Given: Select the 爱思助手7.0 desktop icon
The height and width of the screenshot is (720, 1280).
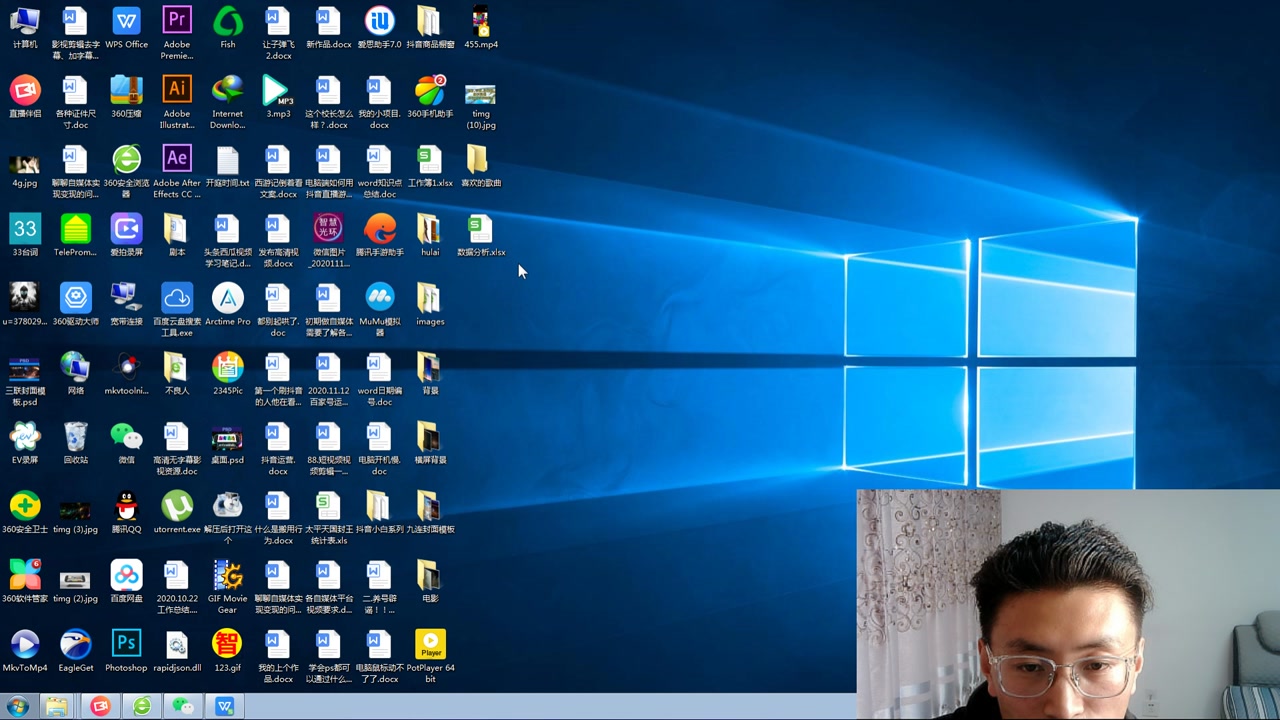Looking at the screenshot, I should point(379,28).
